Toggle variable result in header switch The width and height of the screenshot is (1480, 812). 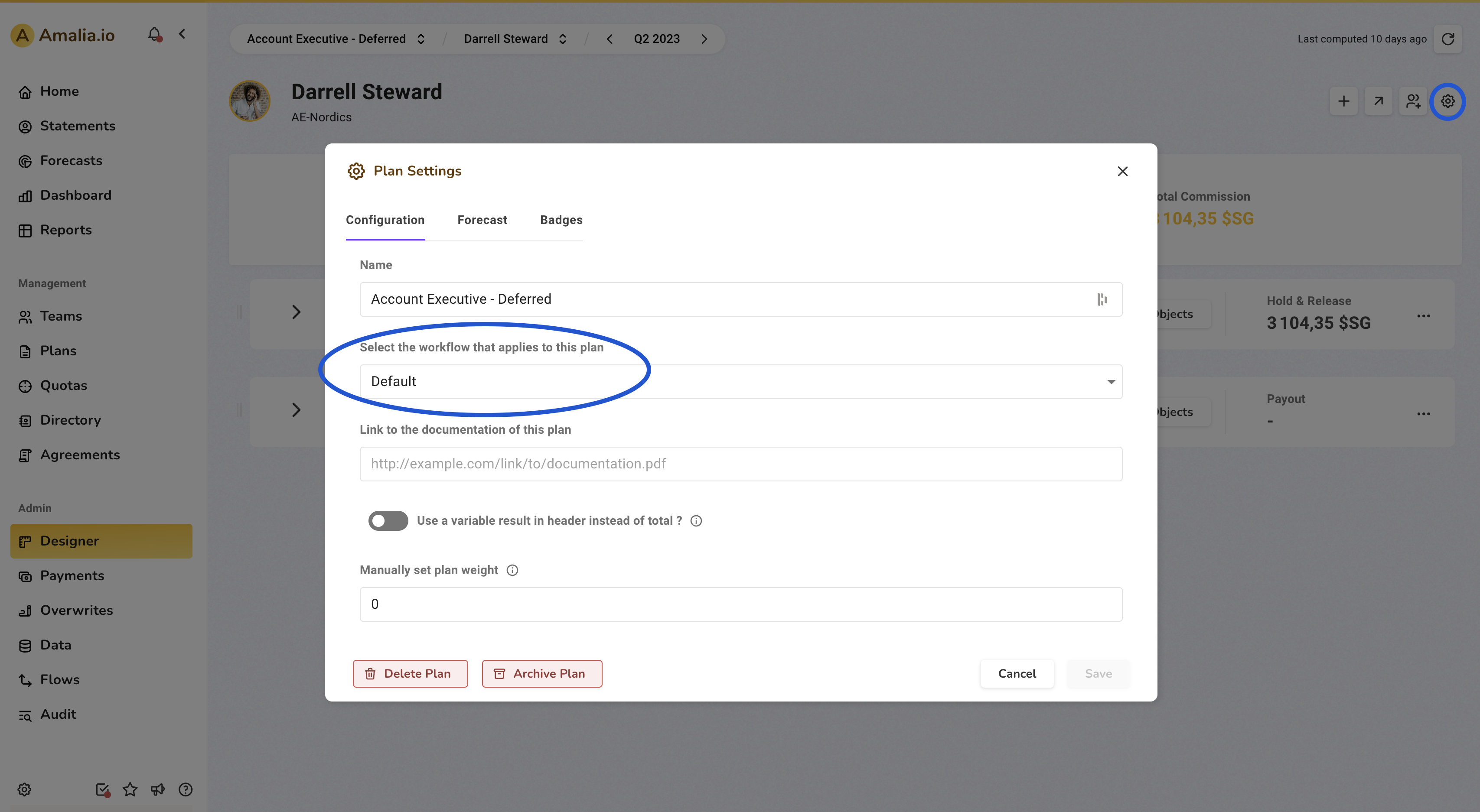click(388, 521)
